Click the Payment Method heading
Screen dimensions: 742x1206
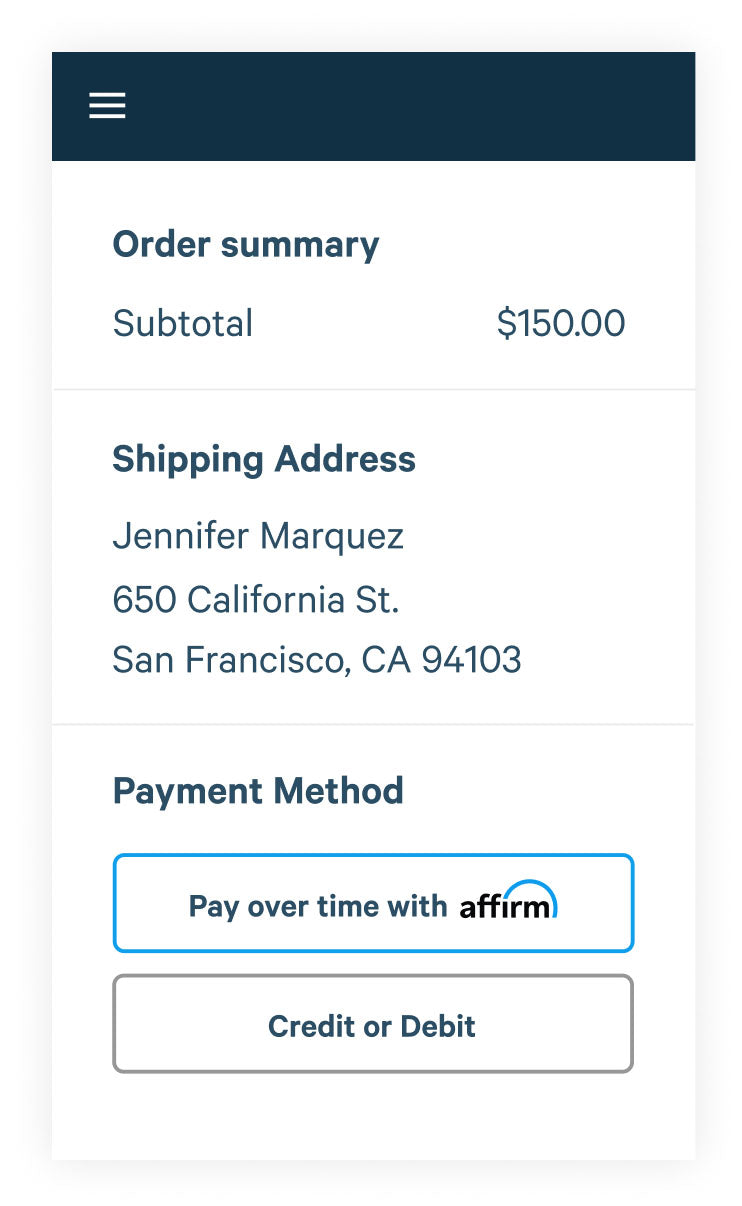point(258,791)
